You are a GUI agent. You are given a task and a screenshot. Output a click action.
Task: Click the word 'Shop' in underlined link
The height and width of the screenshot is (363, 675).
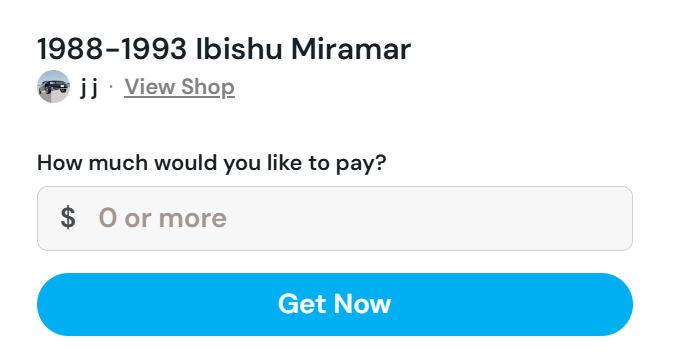tap(207, 88)
